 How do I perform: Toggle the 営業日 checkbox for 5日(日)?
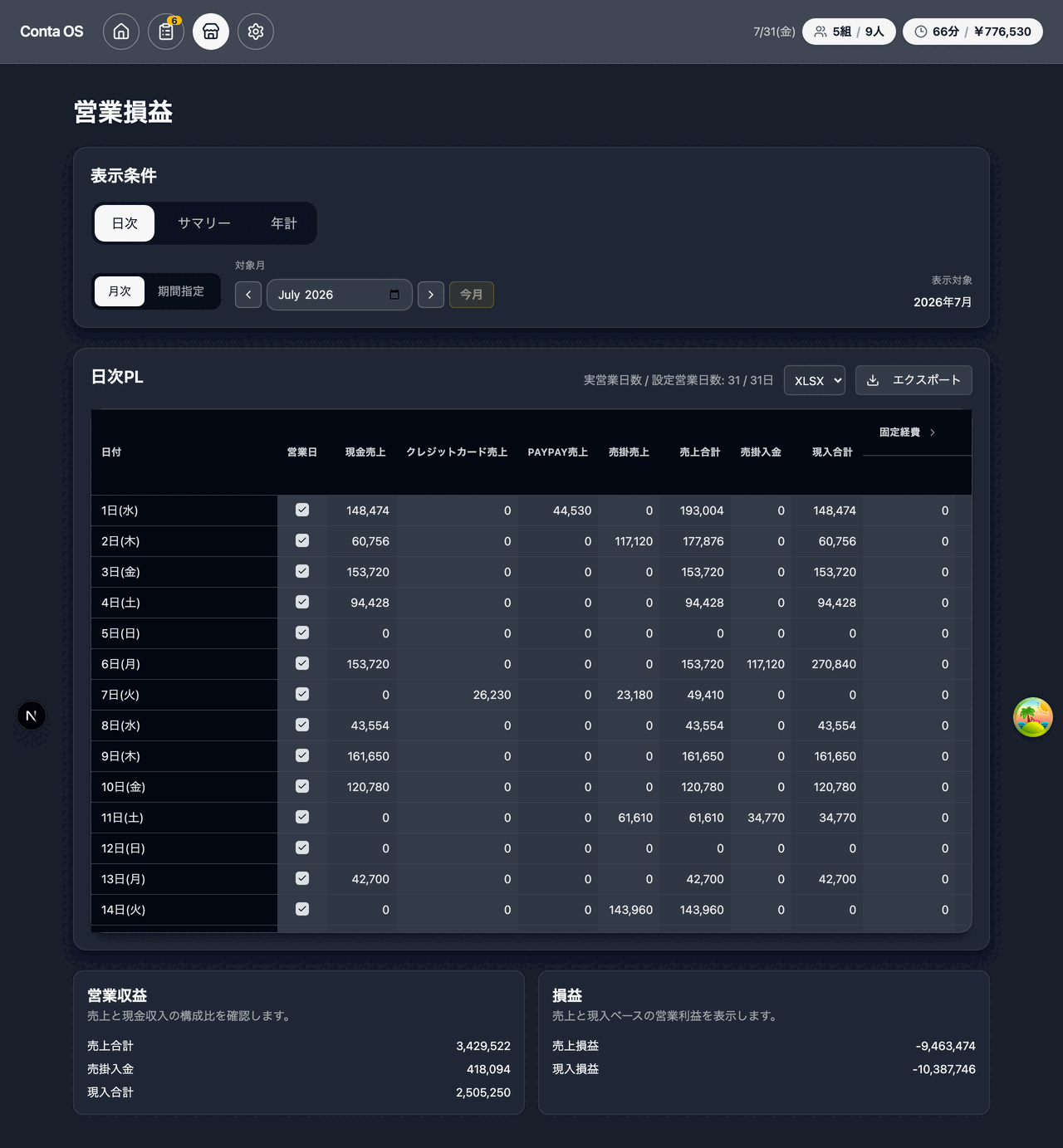302,633
